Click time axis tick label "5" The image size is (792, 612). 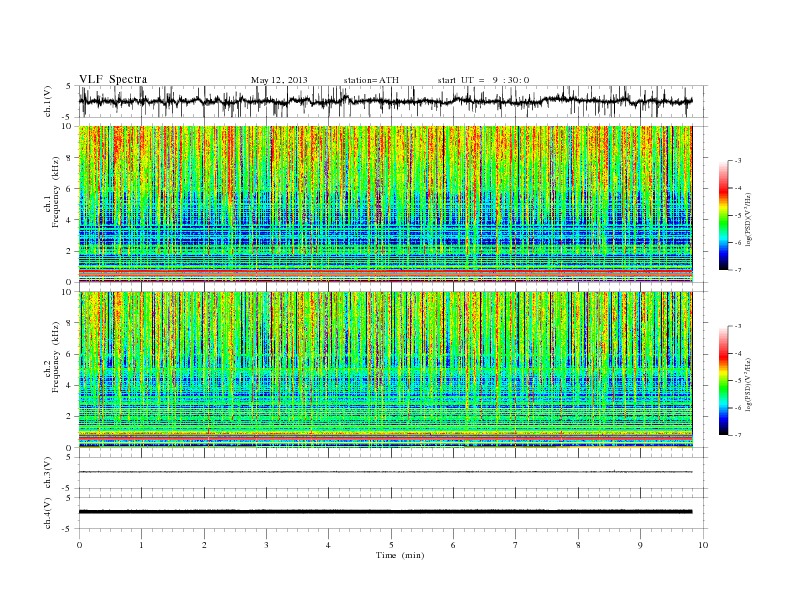coord(391,545)
